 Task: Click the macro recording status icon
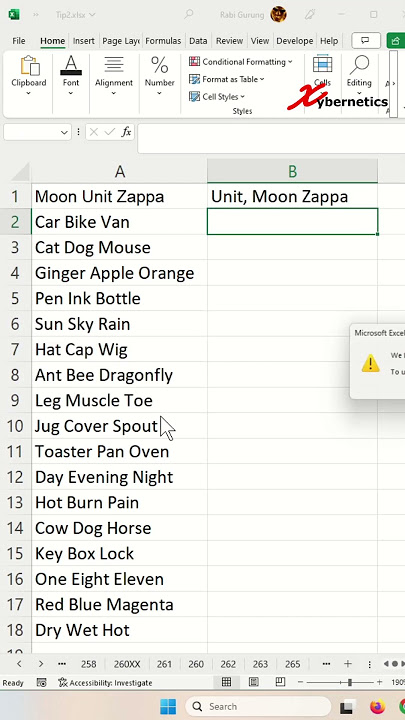[x=41, y=683]
